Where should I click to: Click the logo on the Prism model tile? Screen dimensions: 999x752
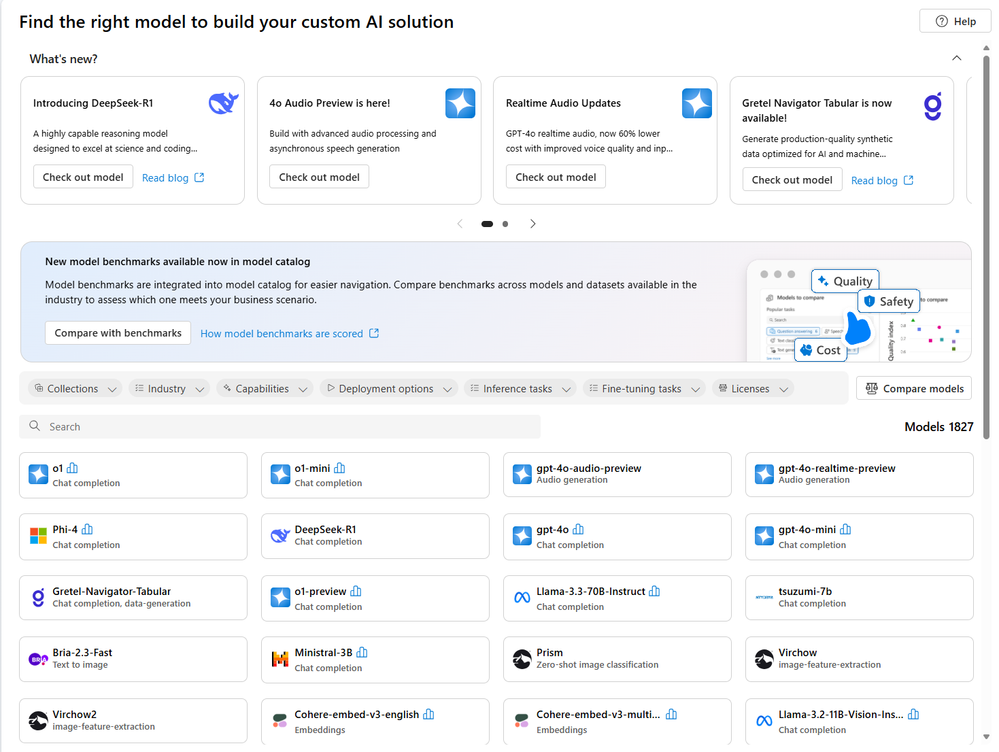click(522, 659)
